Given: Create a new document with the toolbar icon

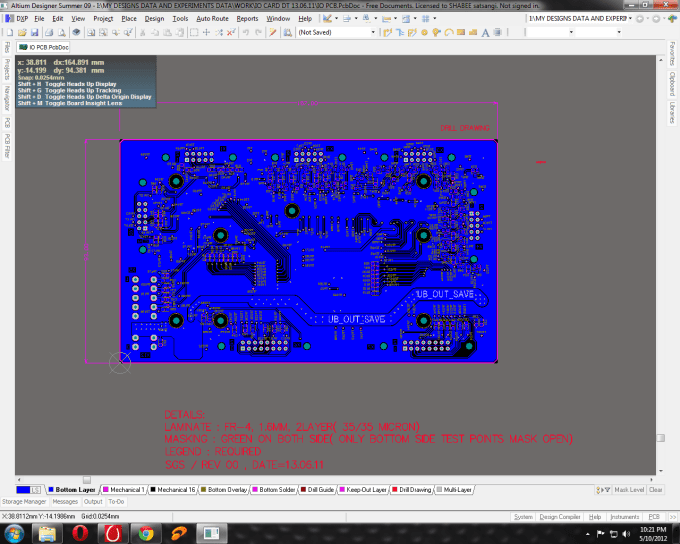Looking at the screenshot, I should click(x=10, y=33).
